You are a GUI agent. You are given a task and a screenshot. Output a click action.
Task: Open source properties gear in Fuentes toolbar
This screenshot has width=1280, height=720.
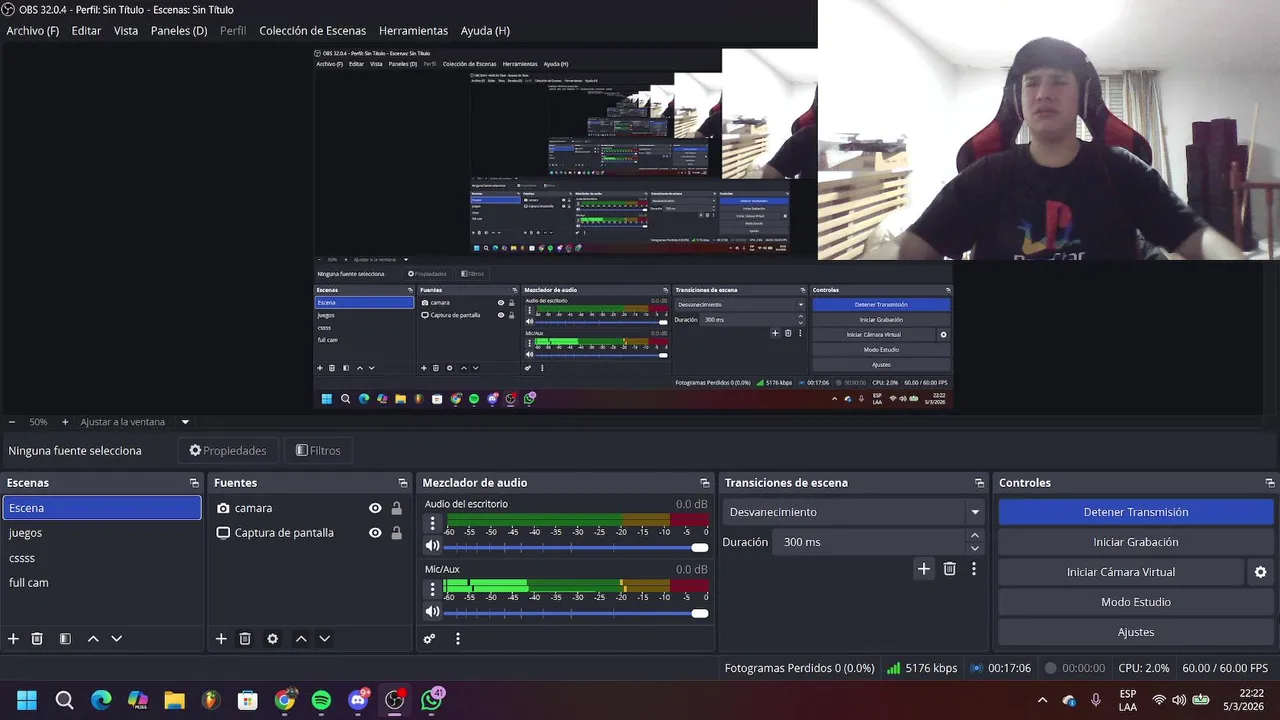point(272,639)
